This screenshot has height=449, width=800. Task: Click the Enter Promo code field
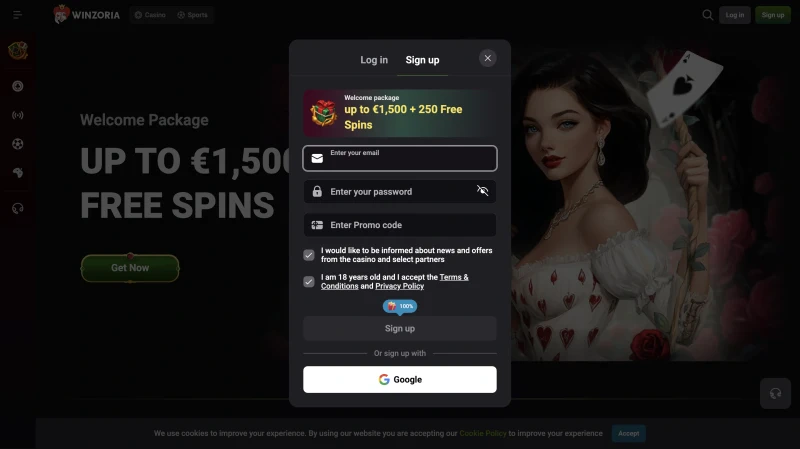[x=399, y=225]
